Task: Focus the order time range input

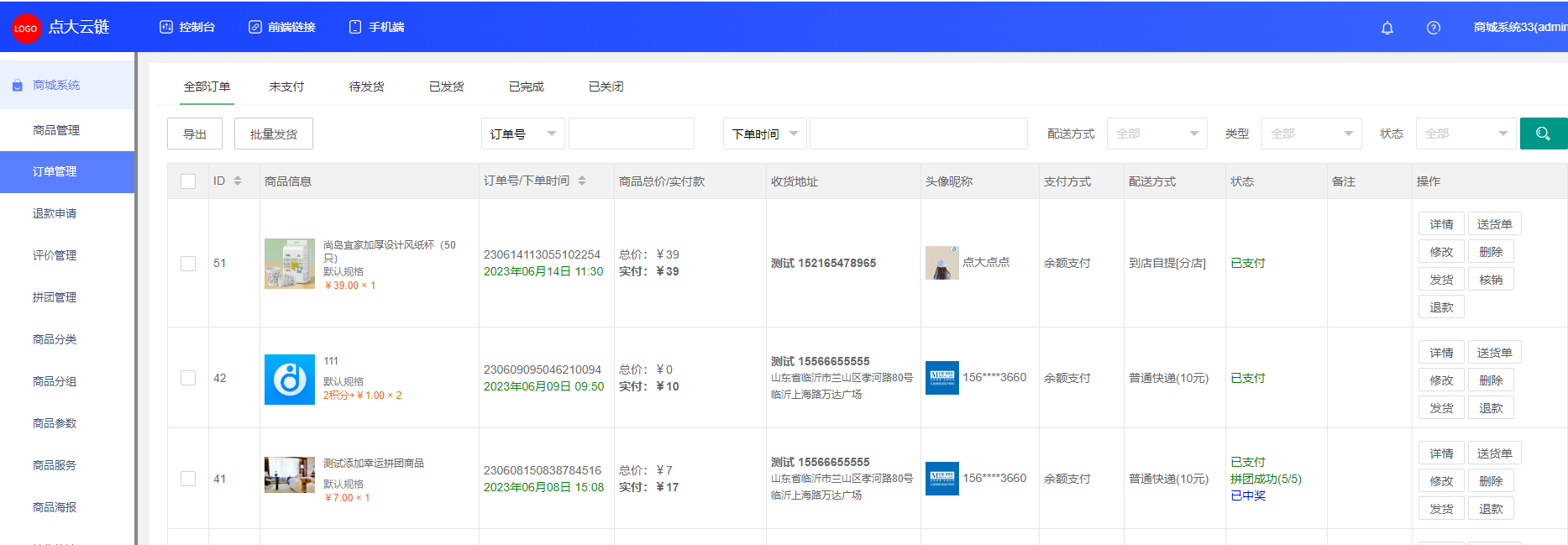Action: [919, 134]
